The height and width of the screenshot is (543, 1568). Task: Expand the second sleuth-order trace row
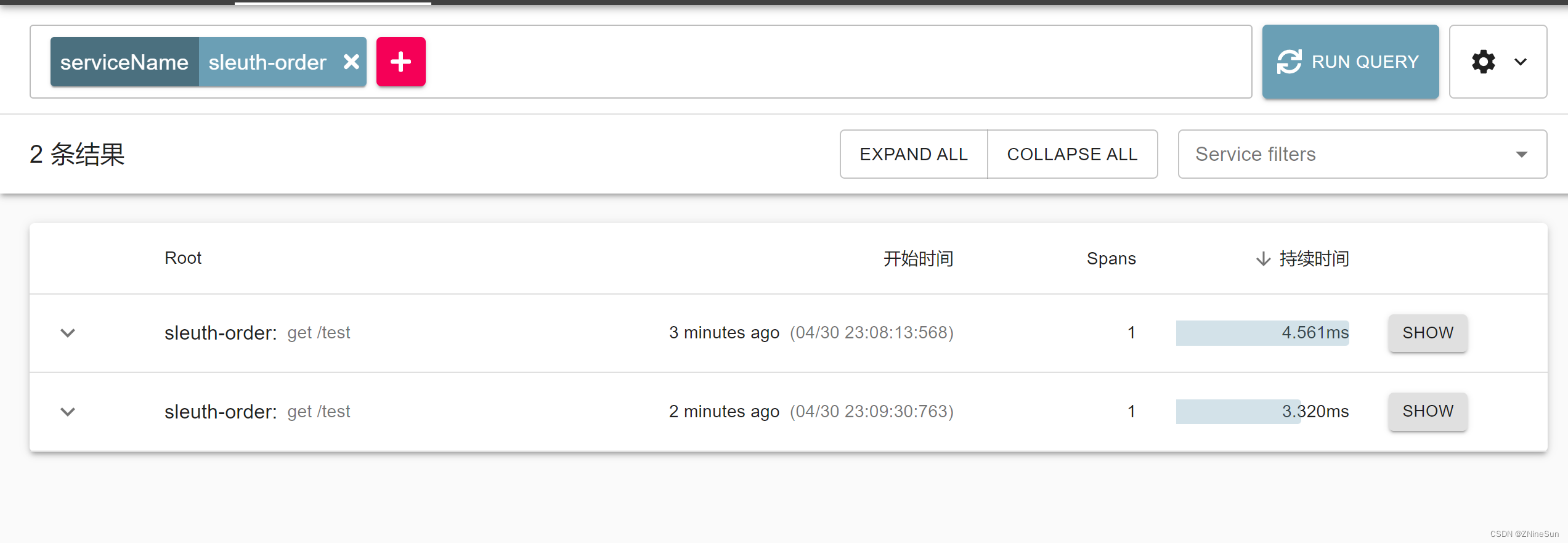click(x=67, y=412)
